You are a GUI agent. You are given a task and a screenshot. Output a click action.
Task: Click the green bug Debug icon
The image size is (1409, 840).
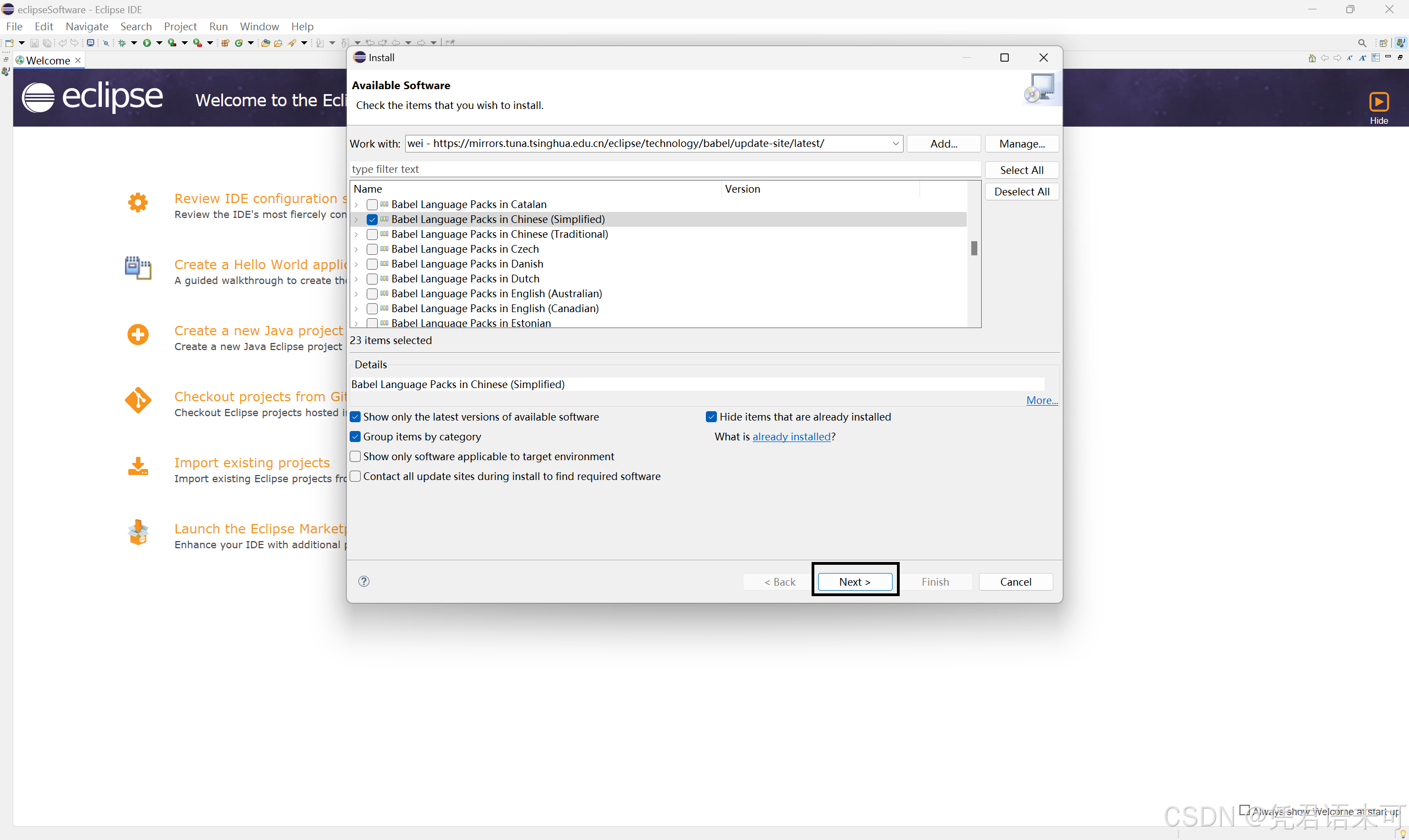[x=122, y=42]
